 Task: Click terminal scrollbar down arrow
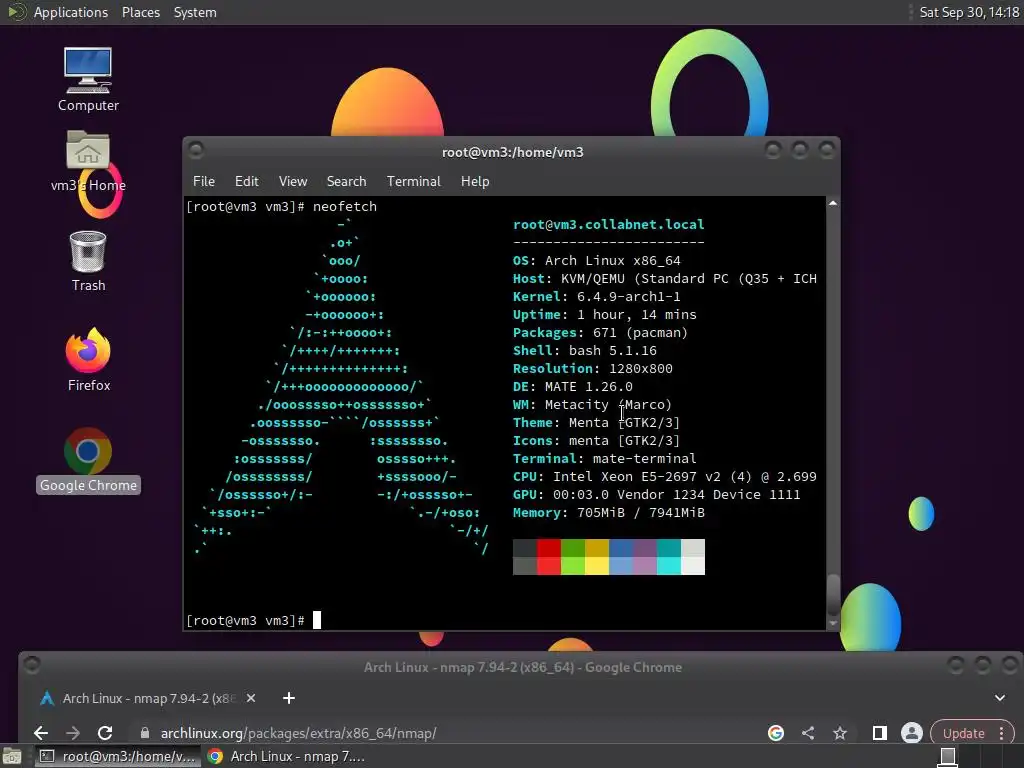click(833, 624)
